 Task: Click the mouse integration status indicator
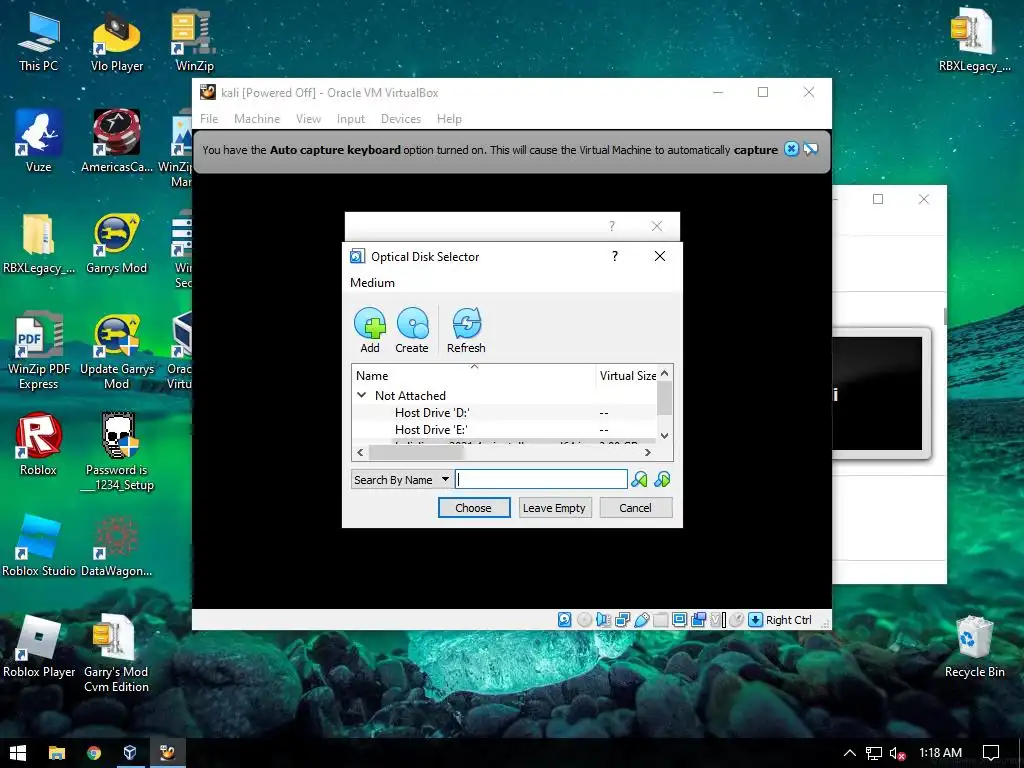click(736, 620)
